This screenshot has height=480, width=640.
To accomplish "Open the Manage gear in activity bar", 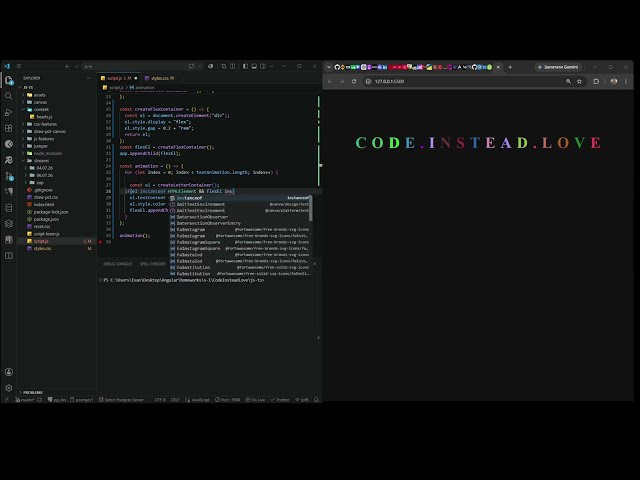I will pos(9,388).
